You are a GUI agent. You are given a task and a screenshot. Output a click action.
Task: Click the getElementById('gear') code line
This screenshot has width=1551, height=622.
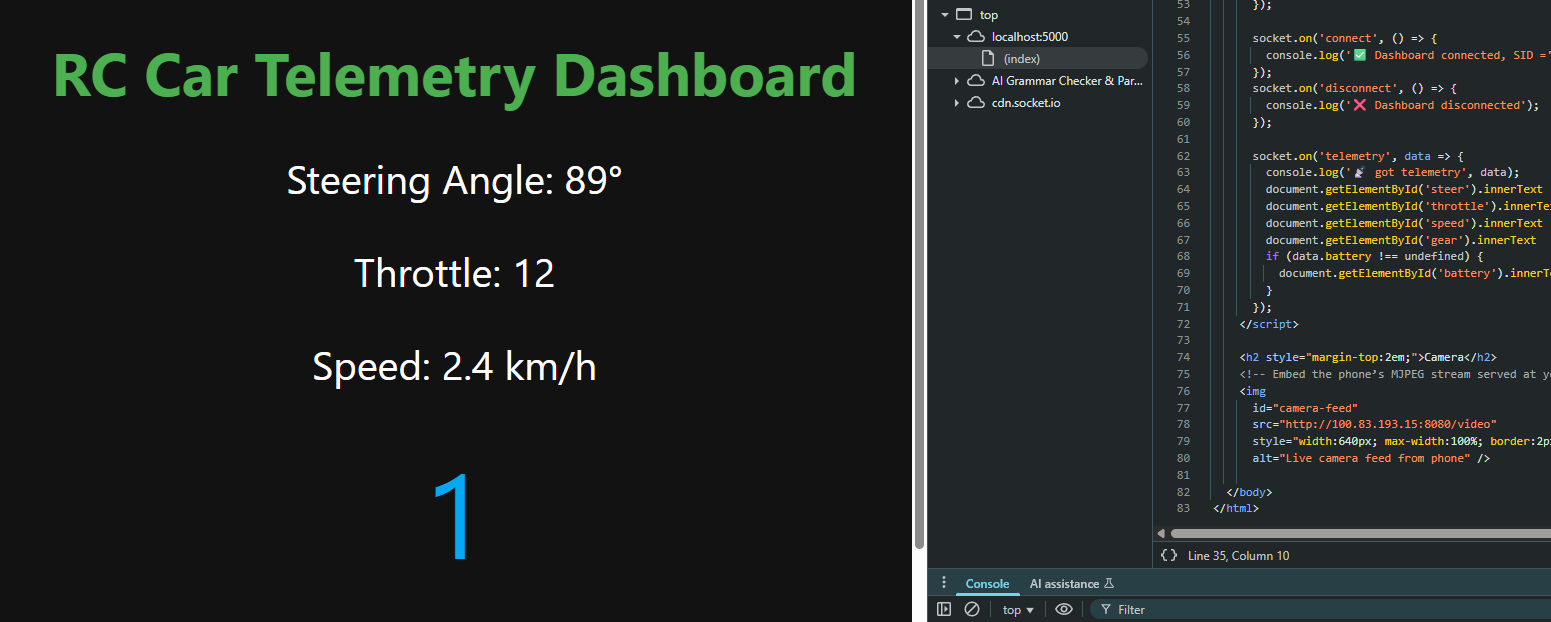[x=1400, y=240]
